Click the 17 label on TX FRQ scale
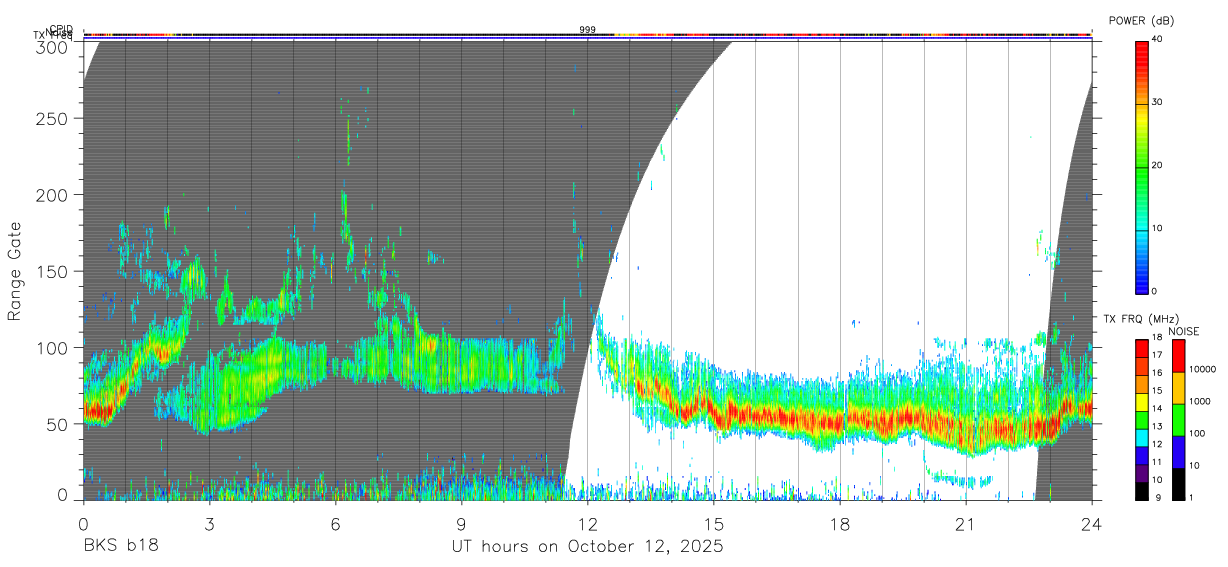Image resolution: width=1228 pixels, height=567 pixels. click(x=1156, y=355)
